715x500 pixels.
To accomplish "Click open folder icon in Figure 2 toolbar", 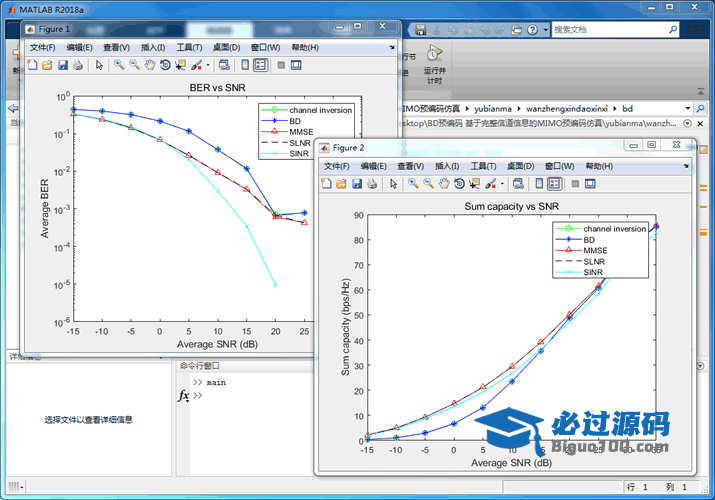I will (341, 184).
